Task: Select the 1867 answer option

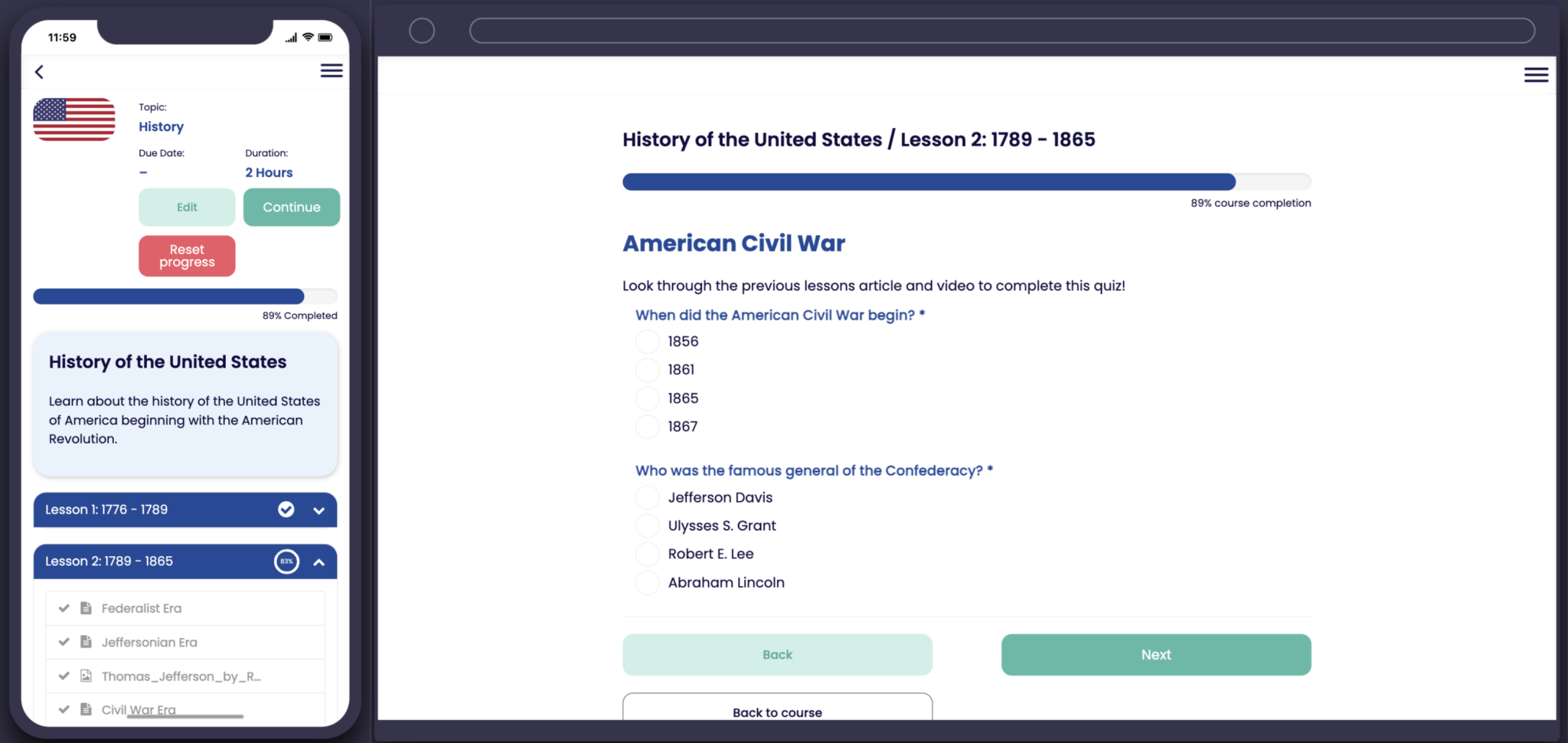Action: (648, 427)
